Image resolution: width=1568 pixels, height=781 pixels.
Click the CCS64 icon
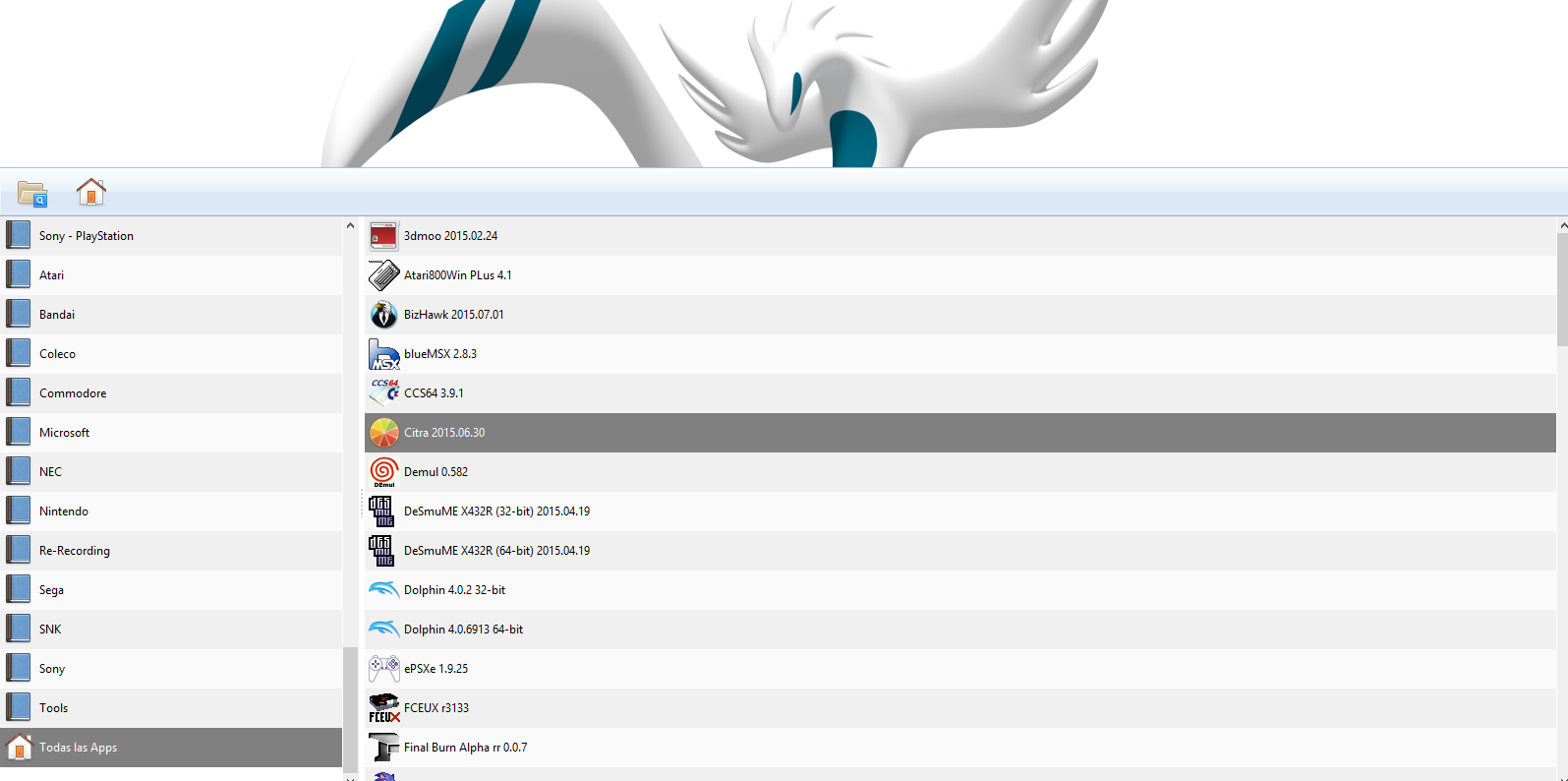coord(383,393)
